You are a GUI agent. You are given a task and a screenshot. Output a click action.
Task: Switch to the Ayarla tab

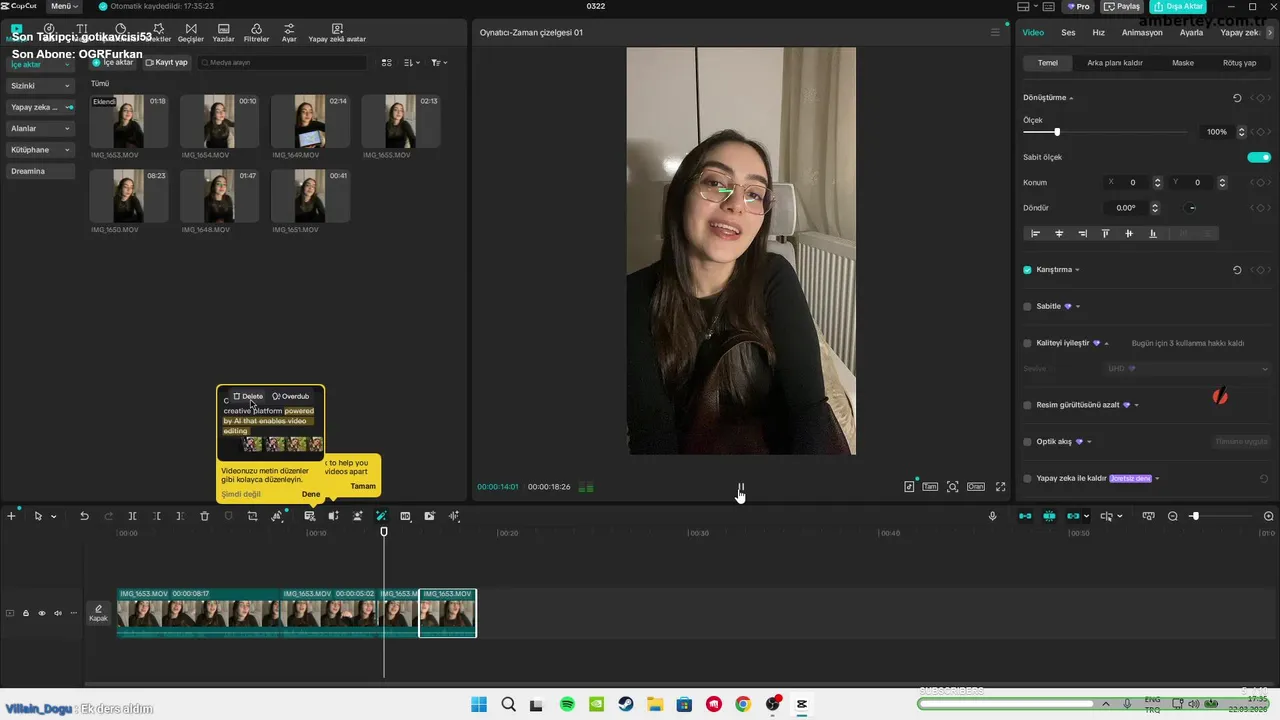(1191, 33)
